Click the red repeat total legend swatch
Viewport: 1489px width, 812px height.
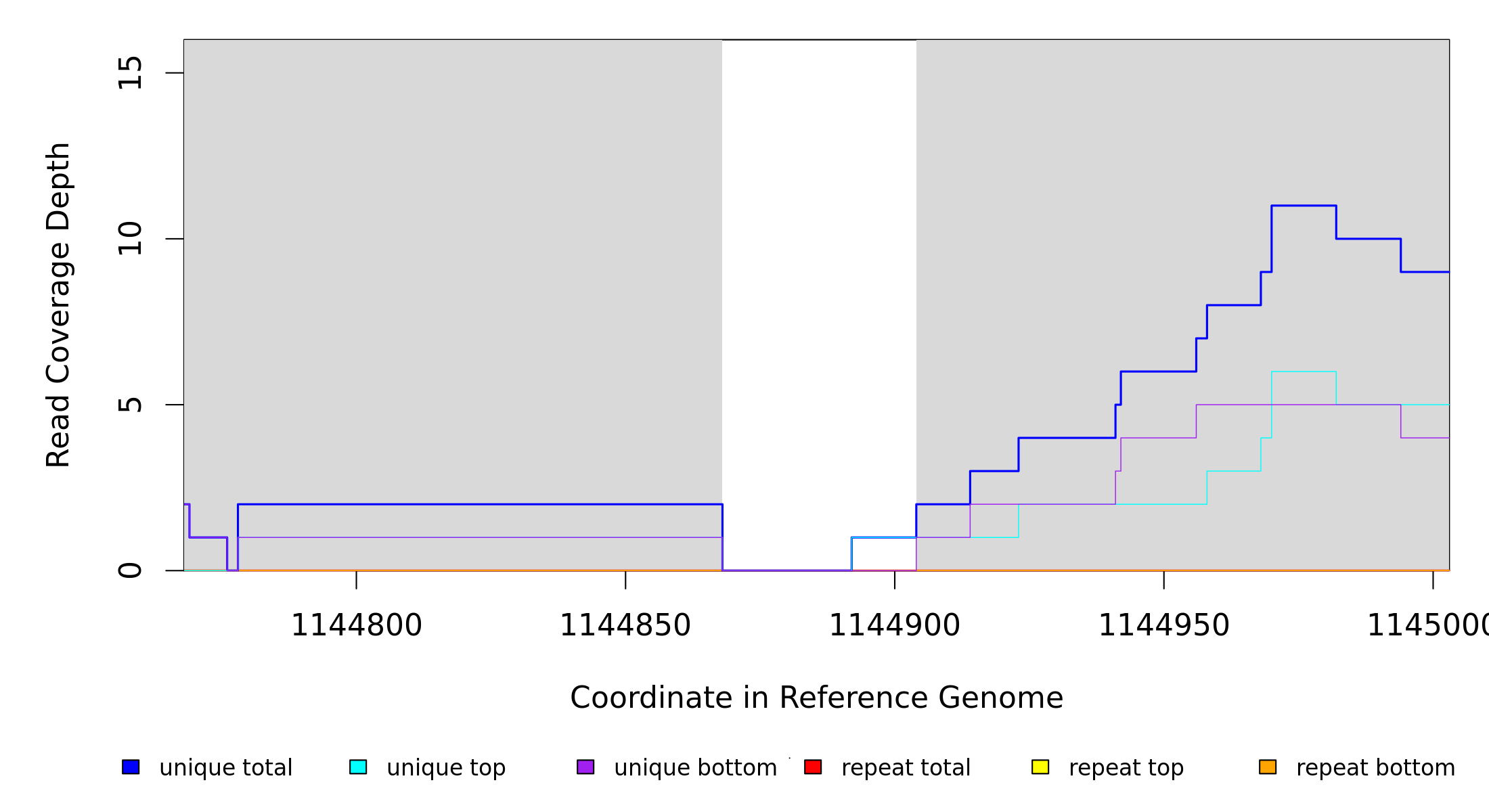coord(813,767)
